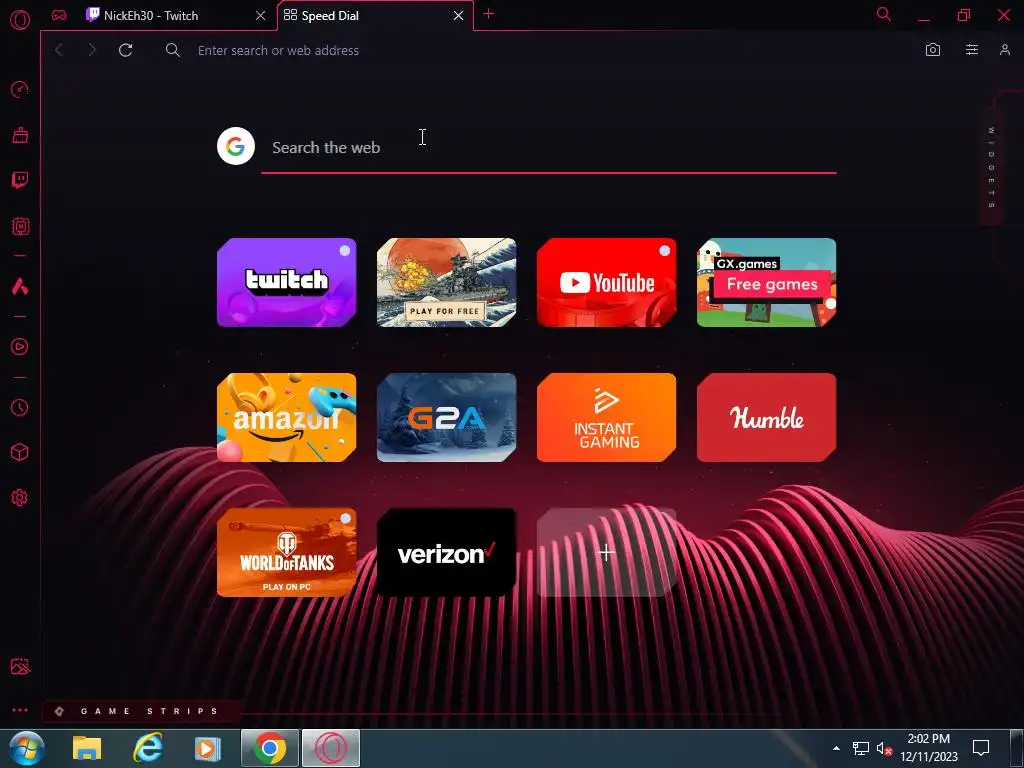1024x768 pixels.
Task: Open the Windows Start button
Action: coord(27,748)
